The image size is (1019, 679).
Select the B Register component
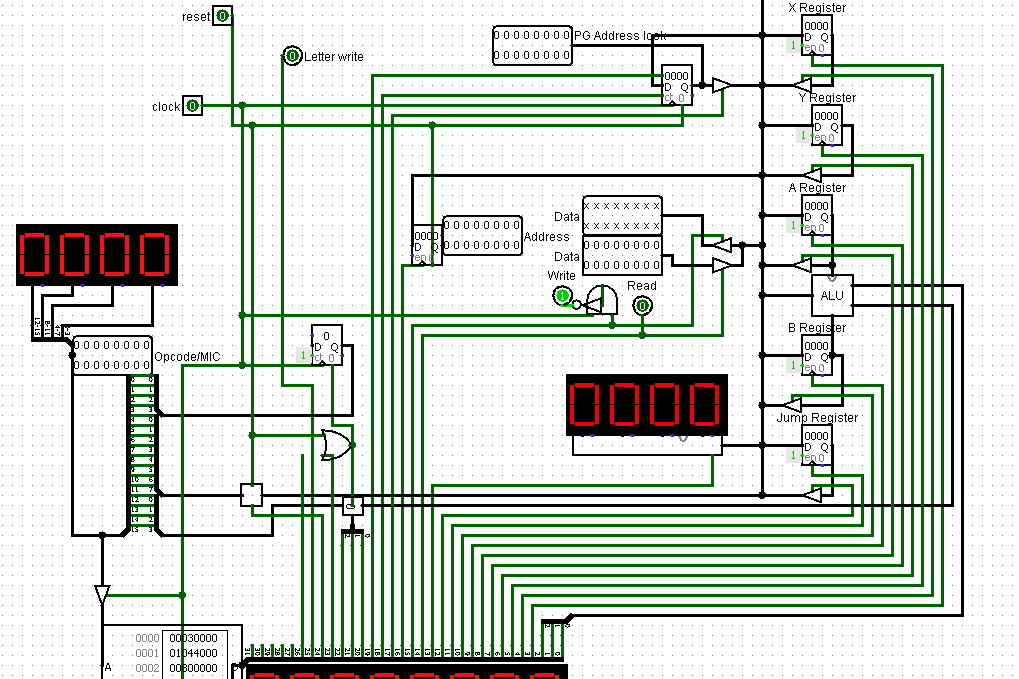817,357
